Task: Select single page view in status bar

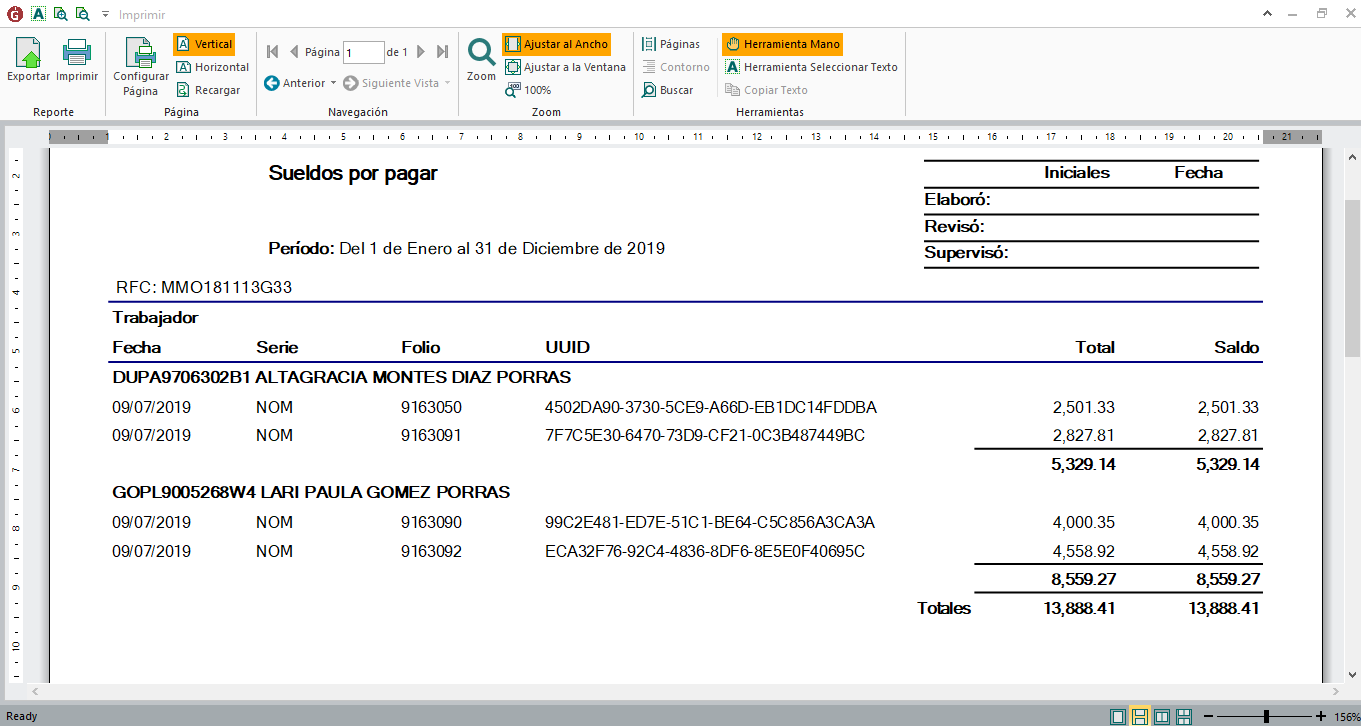Action: pyautogui.click(x=1117, y=716)
